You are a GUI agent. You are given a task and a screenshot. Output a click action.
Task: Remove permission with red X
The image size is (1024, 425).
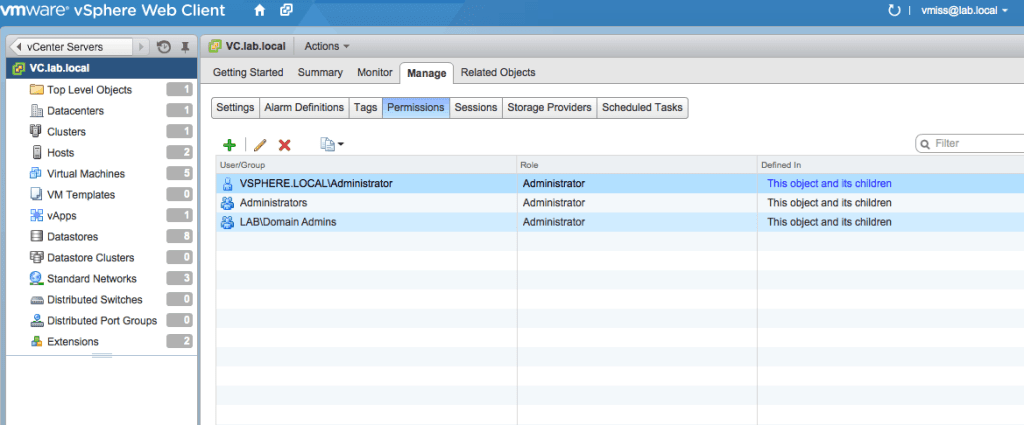pyautogui.click(x=284, y=145)
